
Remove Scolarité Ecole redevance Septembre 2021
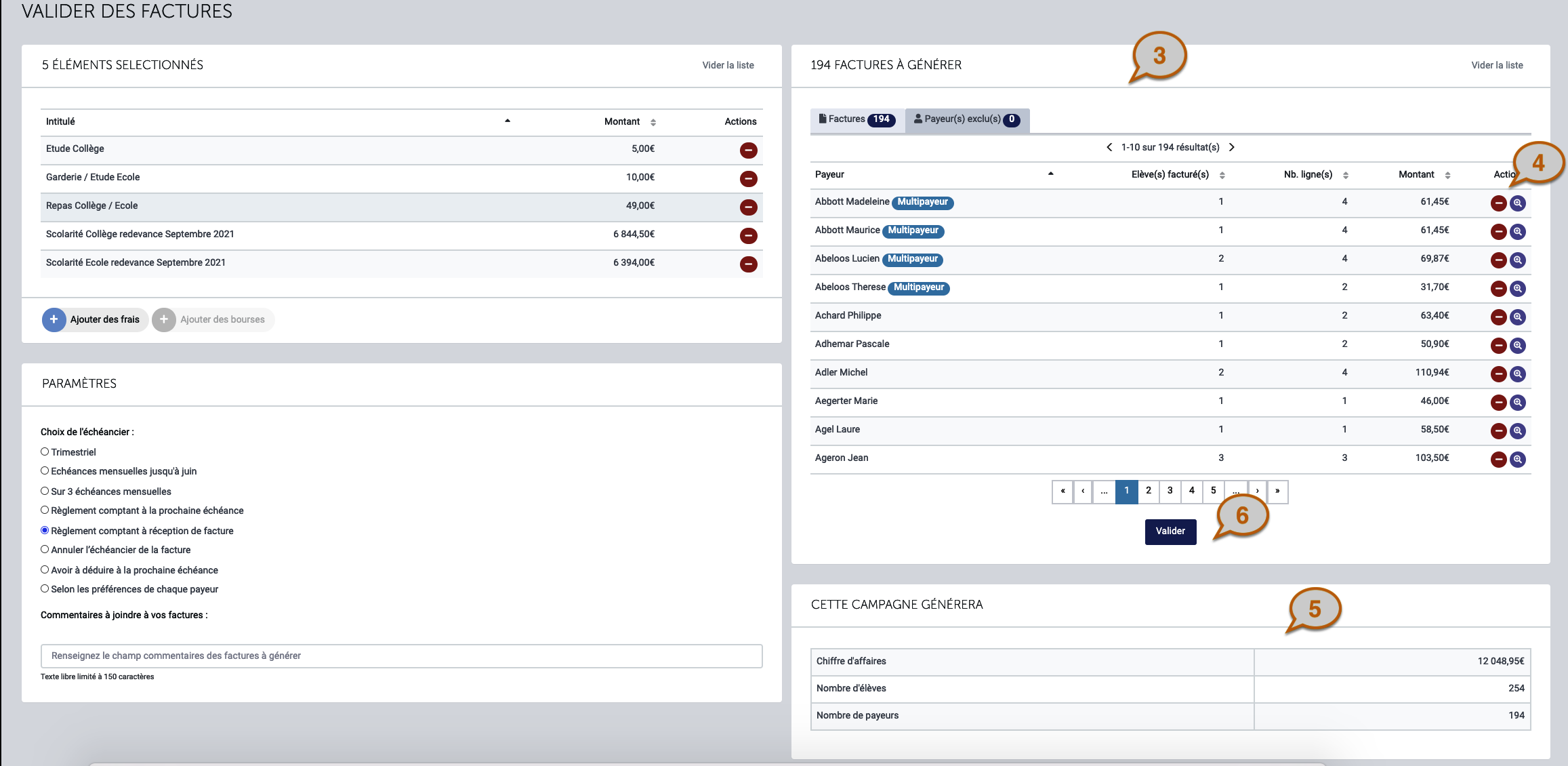748,264
